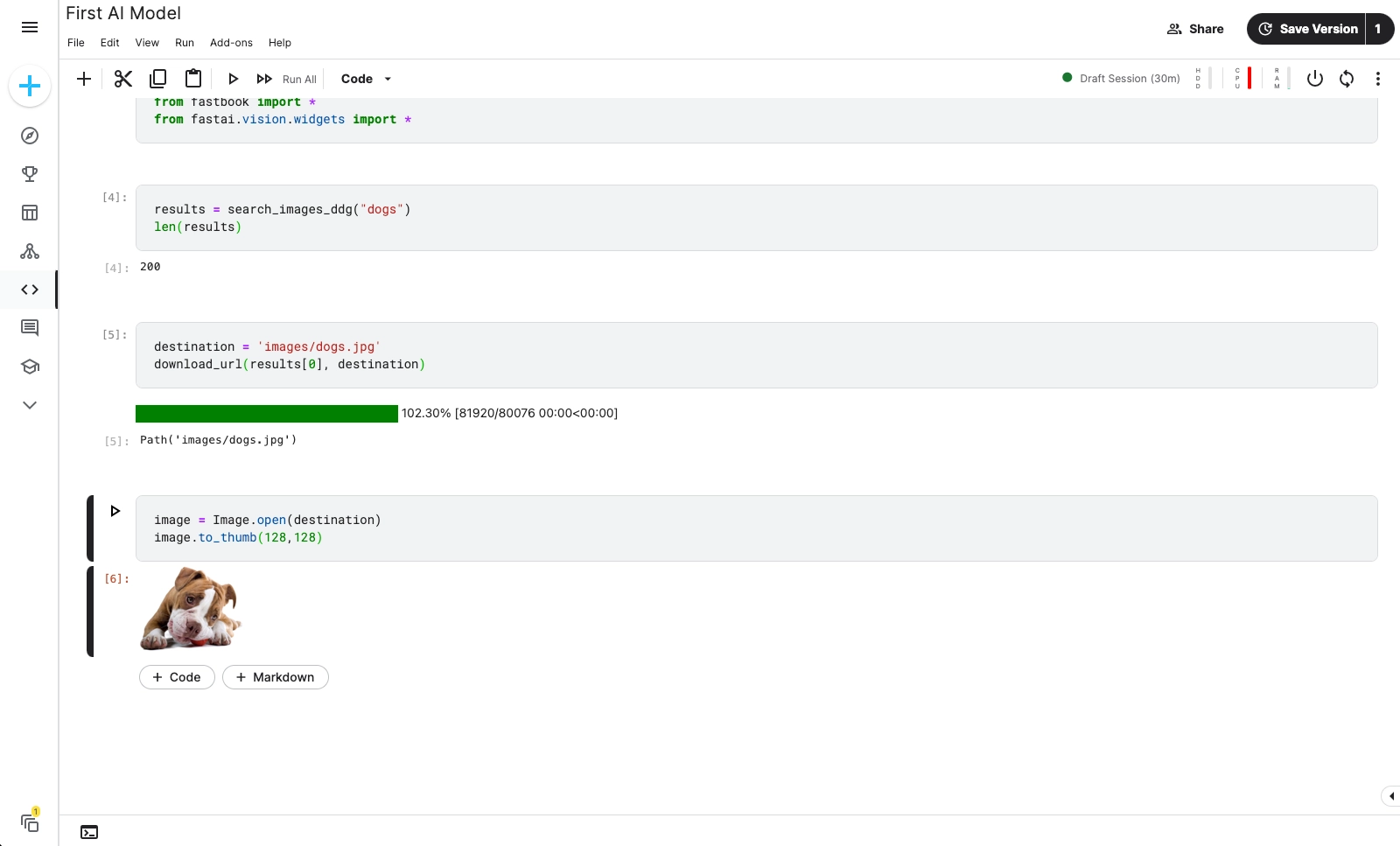Image resolution: width=1400 pixels, height=846 pixels.
Task: Open the notebook more-options three-dot menu
Action: [x=1378, y=79]
